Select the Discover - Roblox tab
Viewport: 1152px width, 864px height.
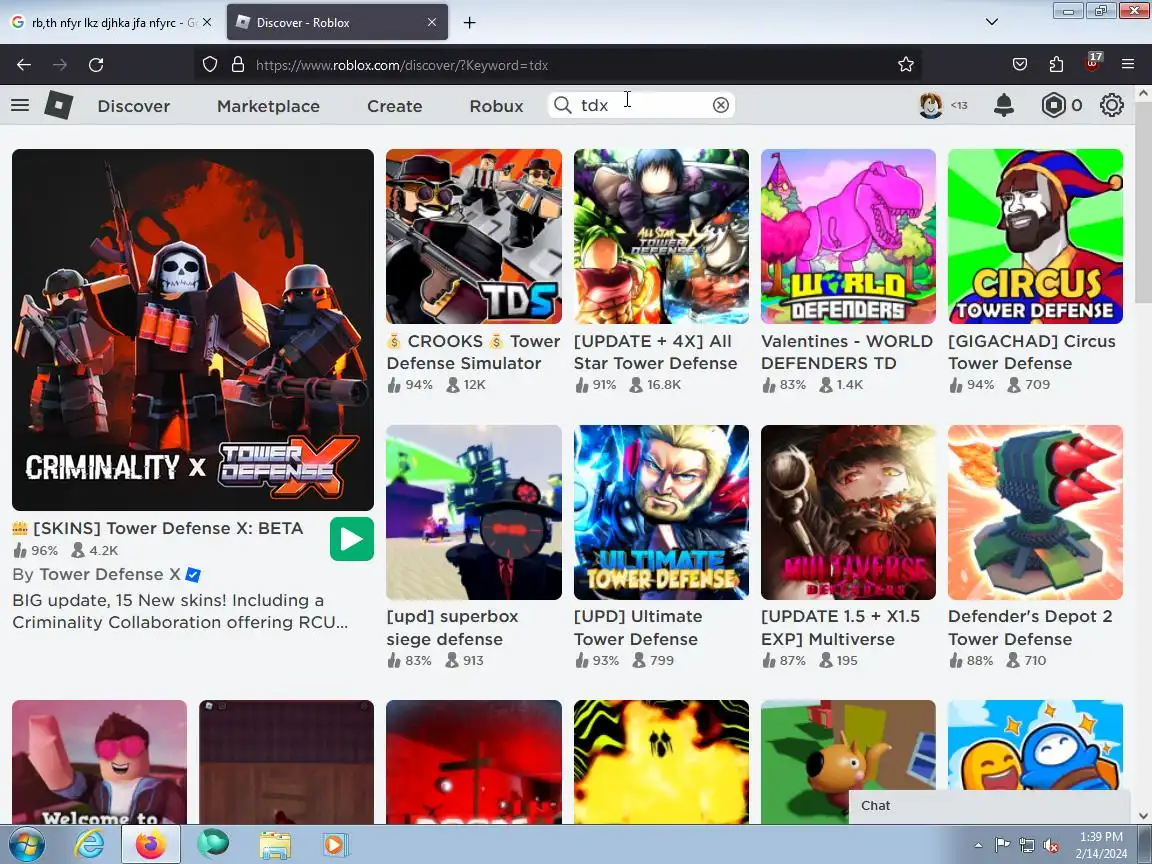point(337,23)
